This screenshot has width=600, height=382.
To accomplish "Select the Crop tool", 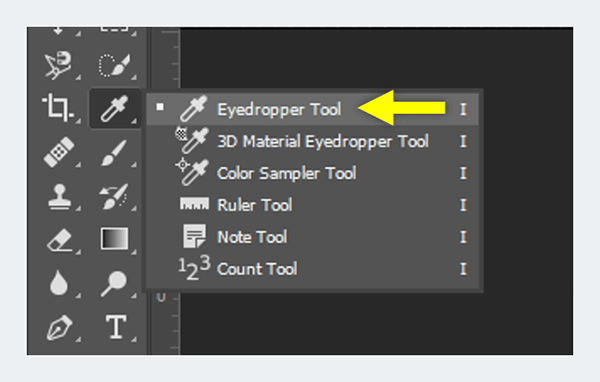I will (x=57, y=108).
